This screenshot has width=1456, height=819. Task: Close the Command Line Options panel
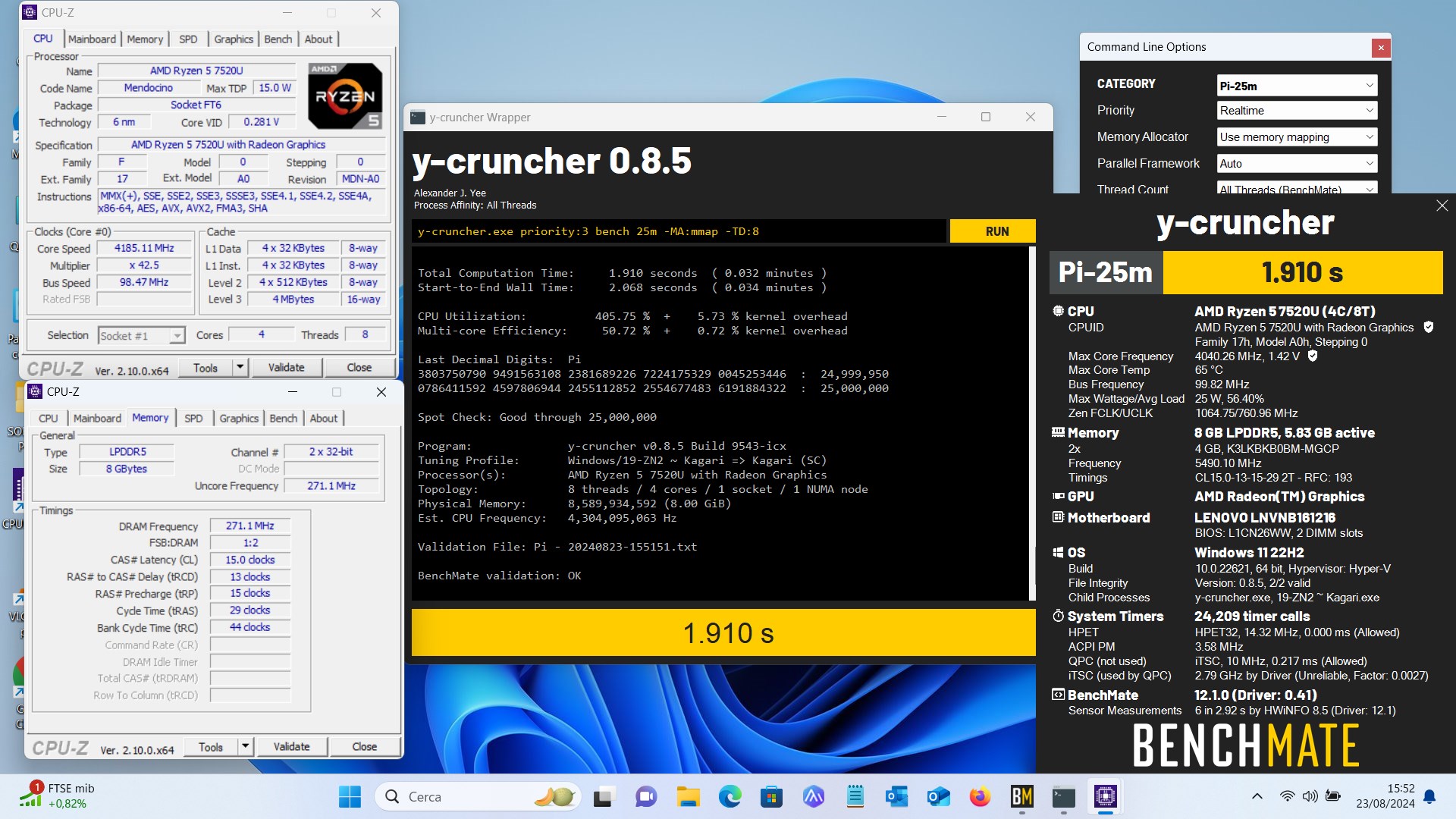1381,47
